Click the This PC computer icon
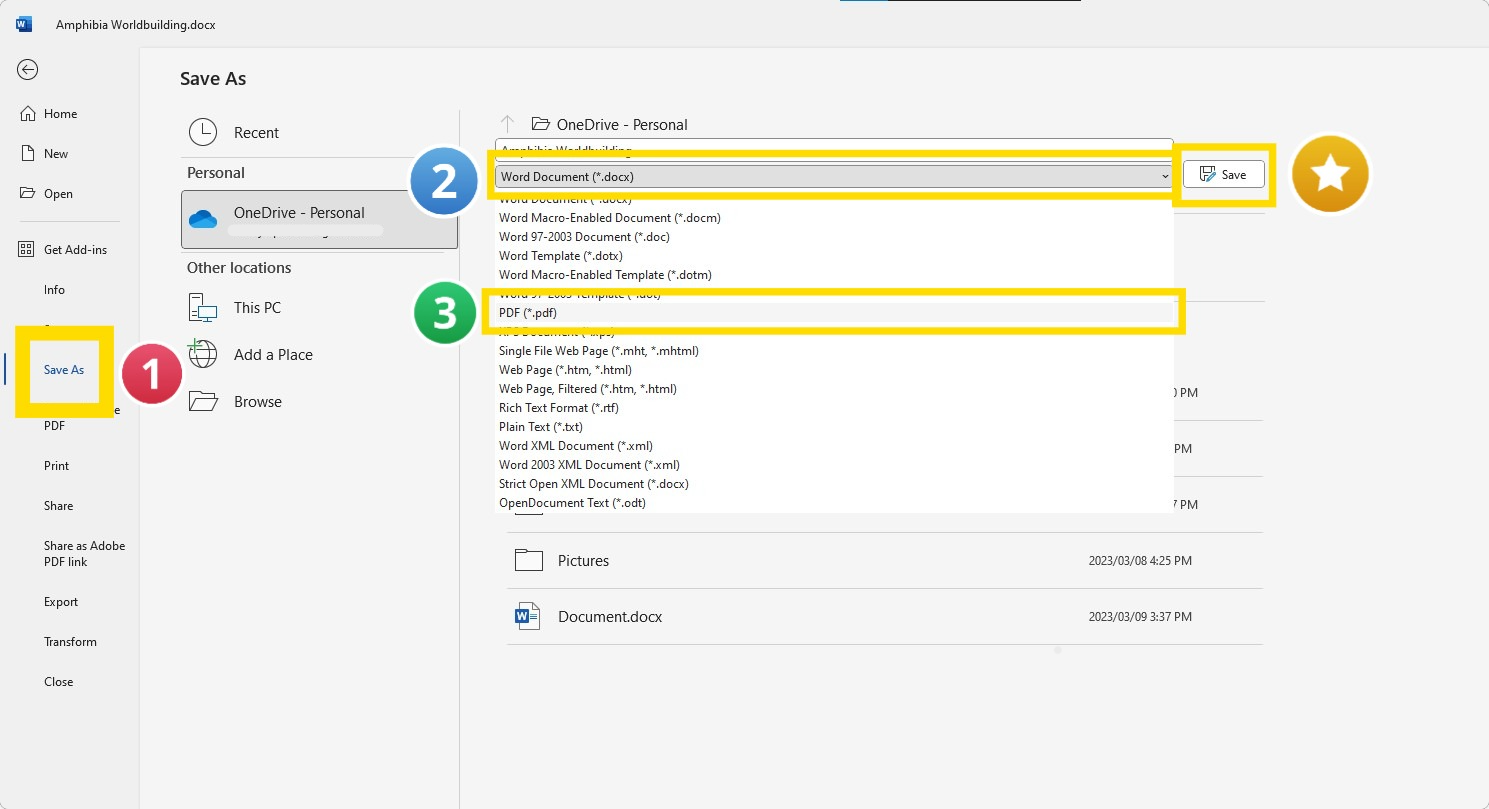Screen dimensions: 1489x809 pos(203,307)
